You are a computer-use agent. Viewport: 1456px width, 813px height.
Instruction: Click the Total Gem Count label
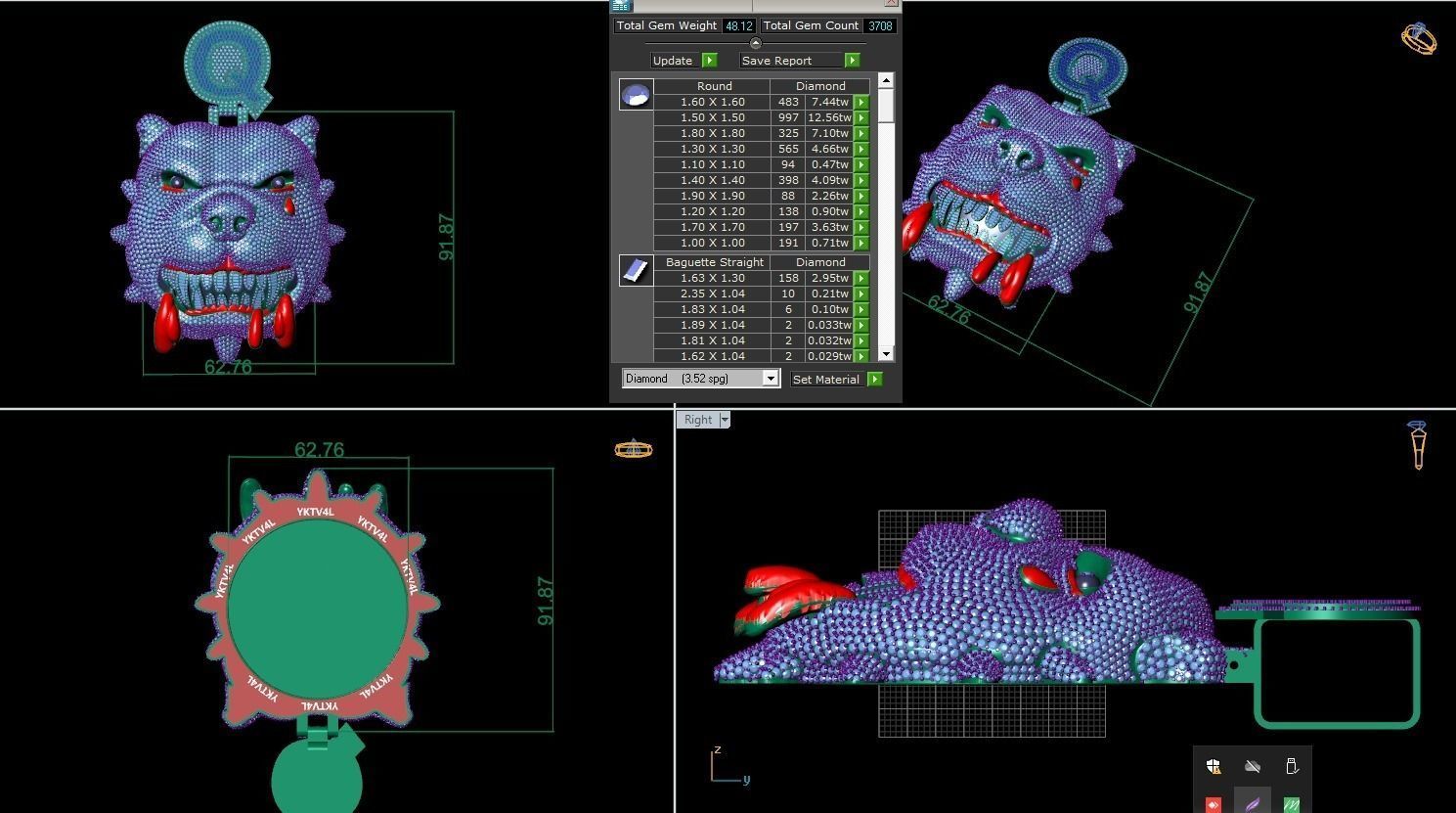pos(811,25)
